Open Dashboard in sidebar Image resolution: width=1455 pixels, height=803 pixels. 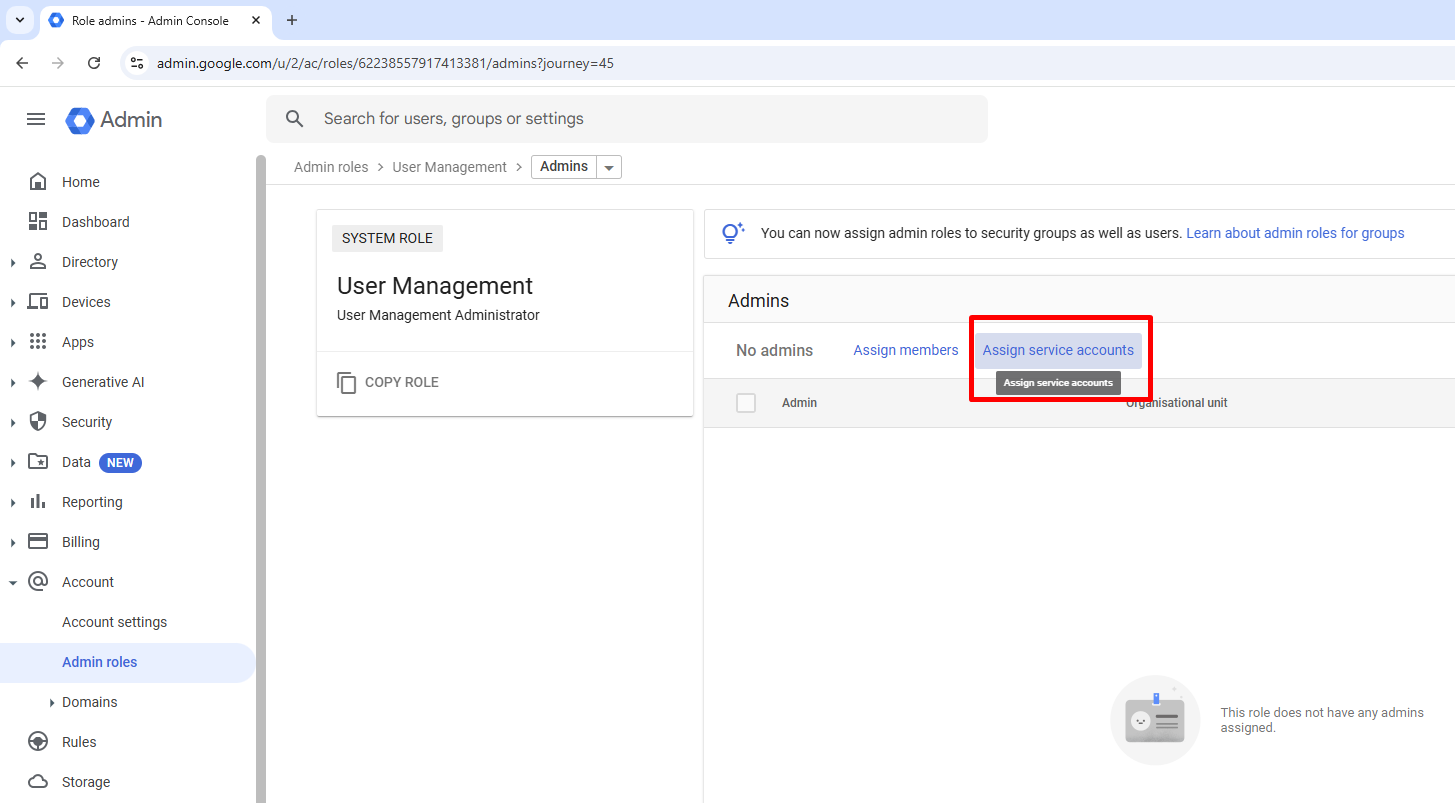coord(95,222)
